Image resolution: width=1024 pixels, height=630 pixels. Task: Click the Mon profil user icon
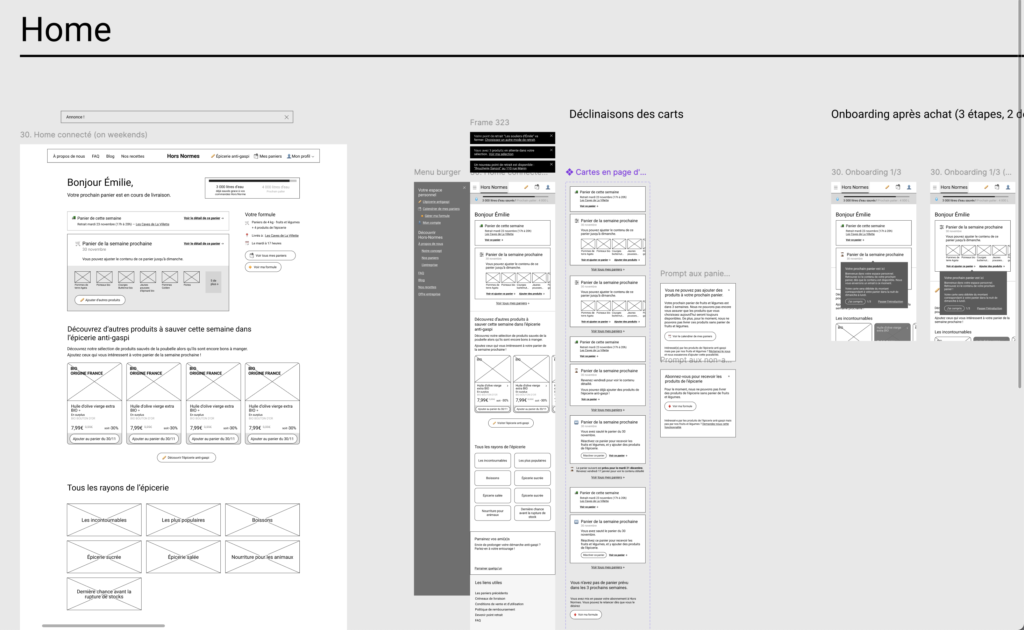click(289, 156)
